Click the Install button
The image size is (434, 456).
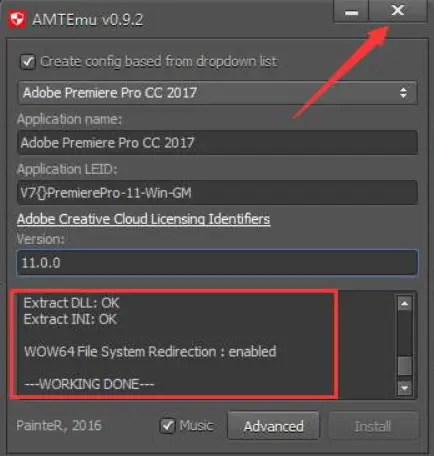tap(373, 426)
